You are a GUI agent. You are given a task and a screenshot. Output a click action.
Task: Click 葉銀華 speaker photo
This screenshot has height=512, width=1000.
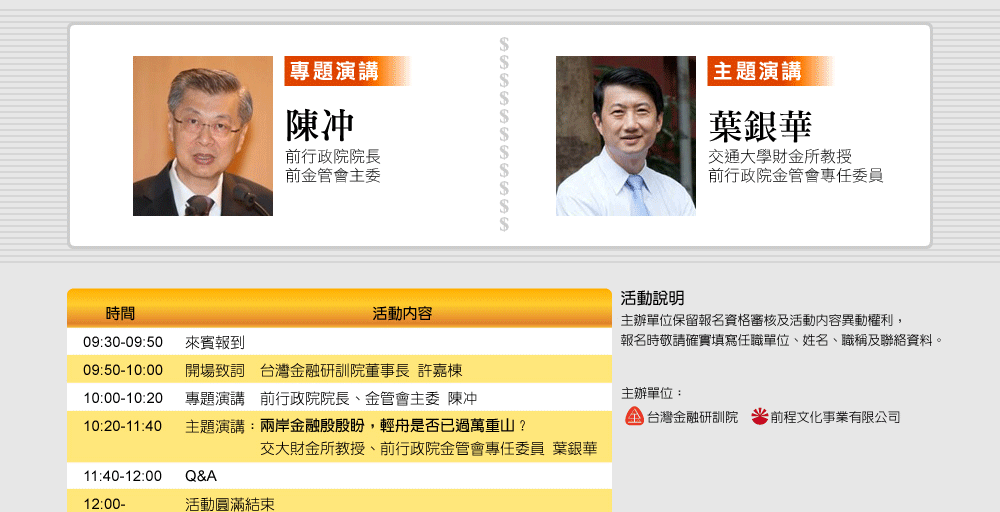click(626, 136)
